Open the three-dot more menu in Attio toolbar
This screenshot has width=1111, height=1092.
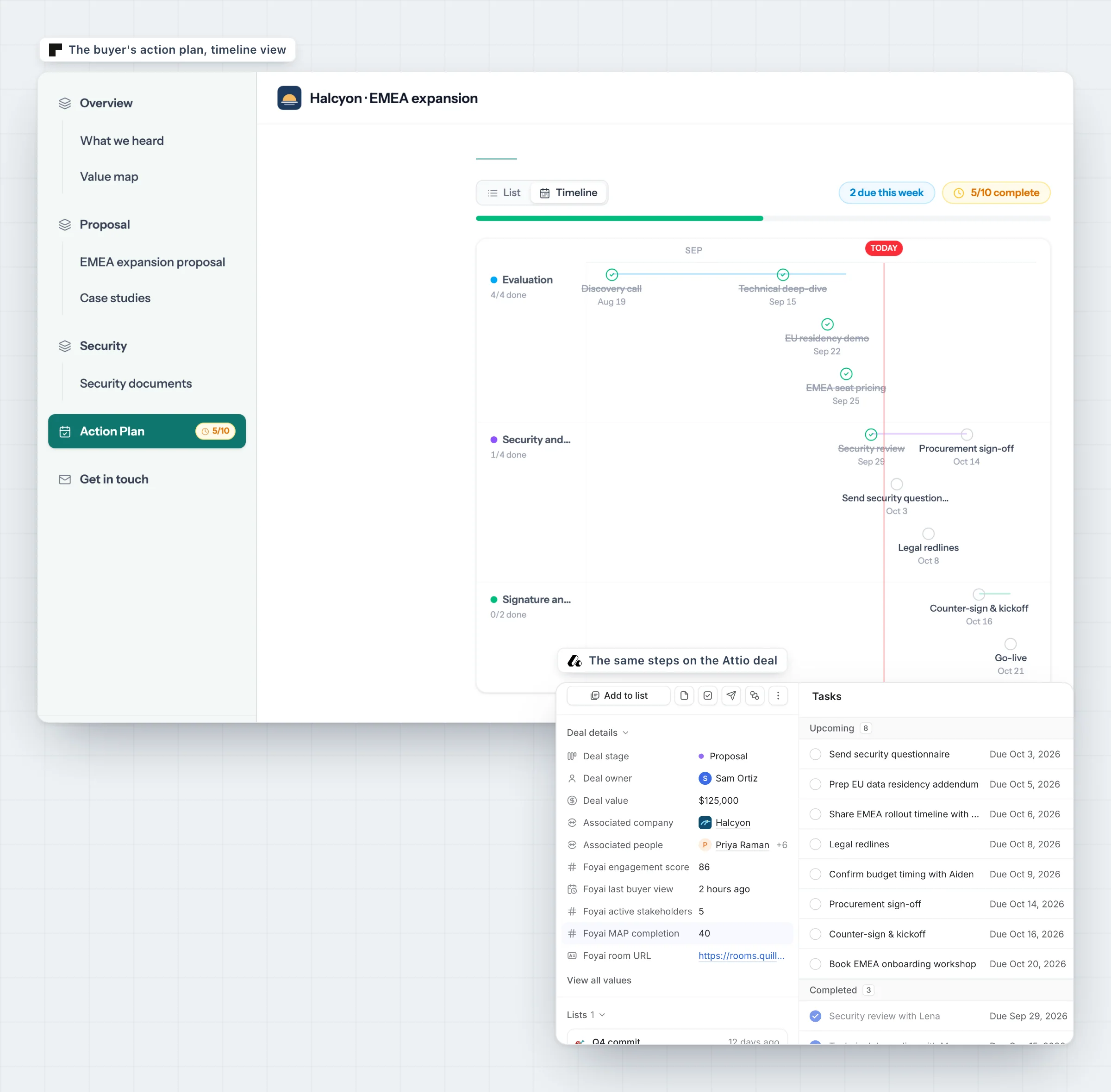coord(778,696)
